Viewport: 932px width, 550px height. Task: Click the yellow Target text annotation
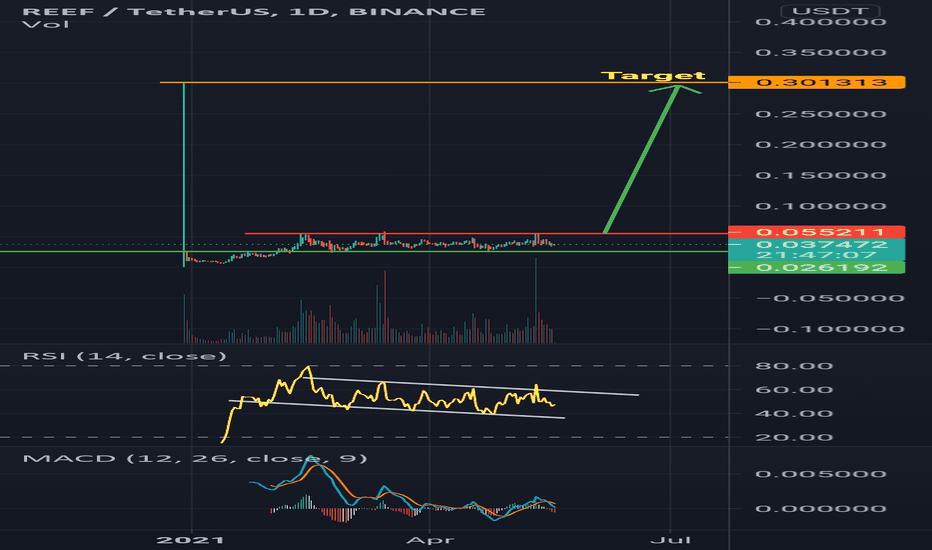653,76
